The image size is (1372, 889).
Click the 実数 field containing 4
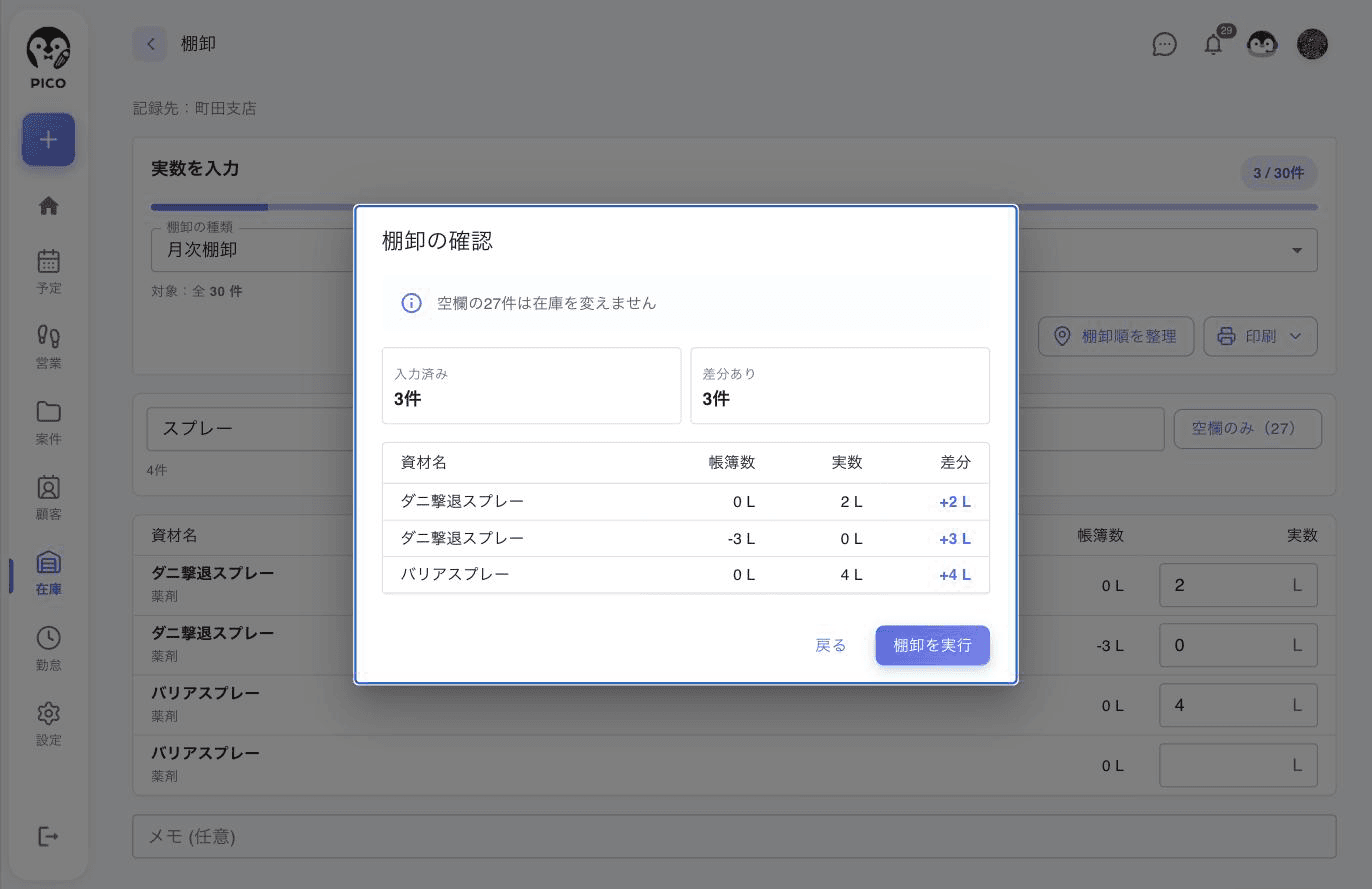coord(1238,705)
